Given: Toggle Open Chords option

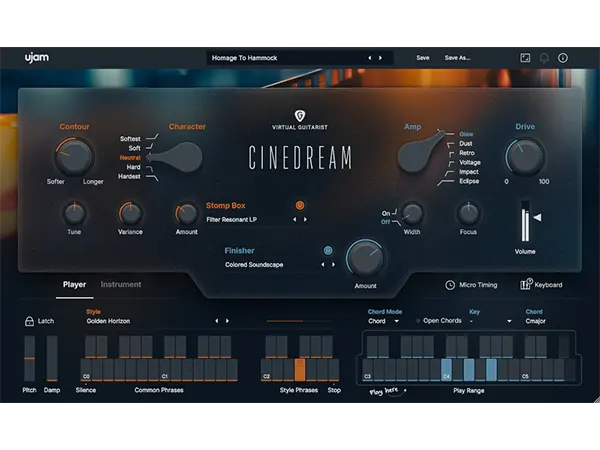Looking at the screenshot, I should [439, 321].
